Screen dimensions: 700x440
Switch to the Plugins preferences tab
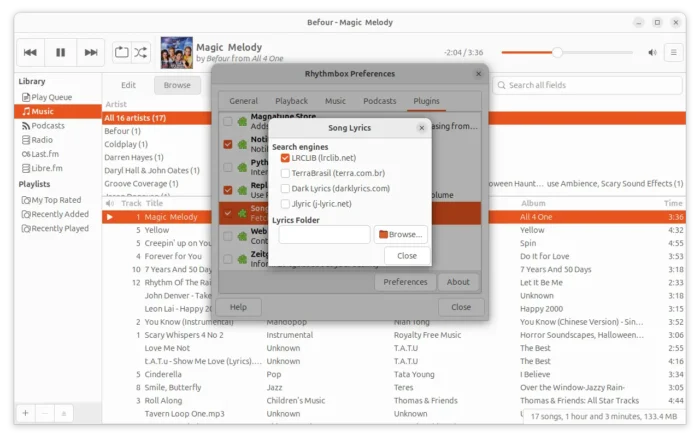[426, 101]
